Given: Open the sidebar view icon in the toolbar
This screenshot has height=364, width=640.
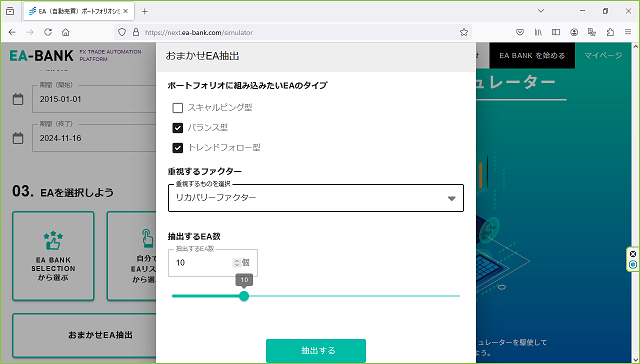Looking at the screenshot, I should pos(556,32).
